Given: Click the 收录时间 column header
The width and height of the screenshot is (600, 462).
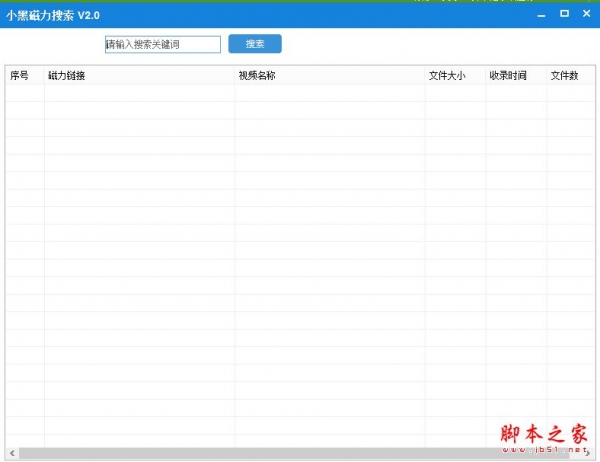Looking at the screenshot, I should pyautogui.click(x=516, y=75).
